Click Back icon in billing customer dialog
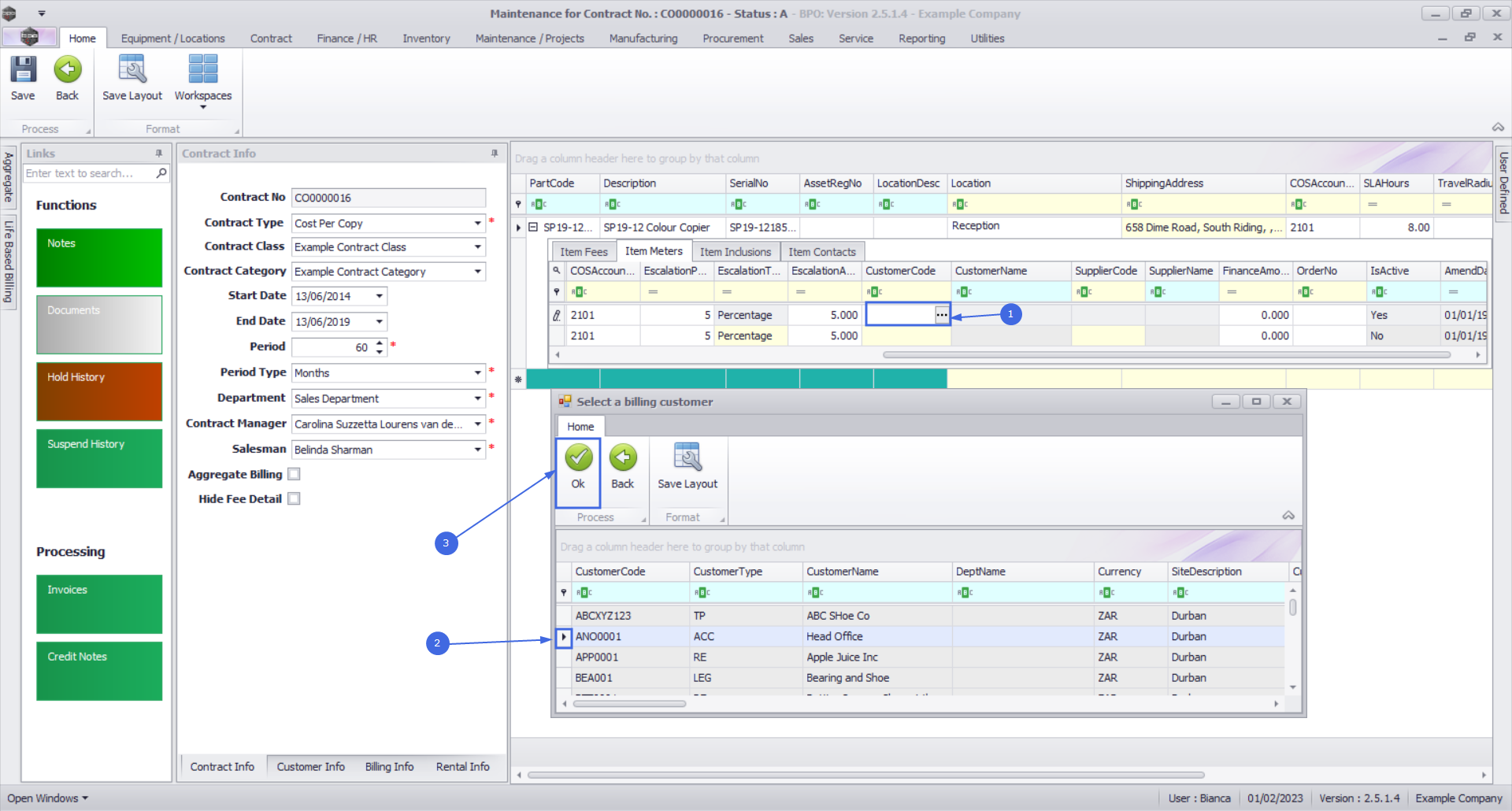This screenshot has height=811, width=1512. tap(622, 458)
